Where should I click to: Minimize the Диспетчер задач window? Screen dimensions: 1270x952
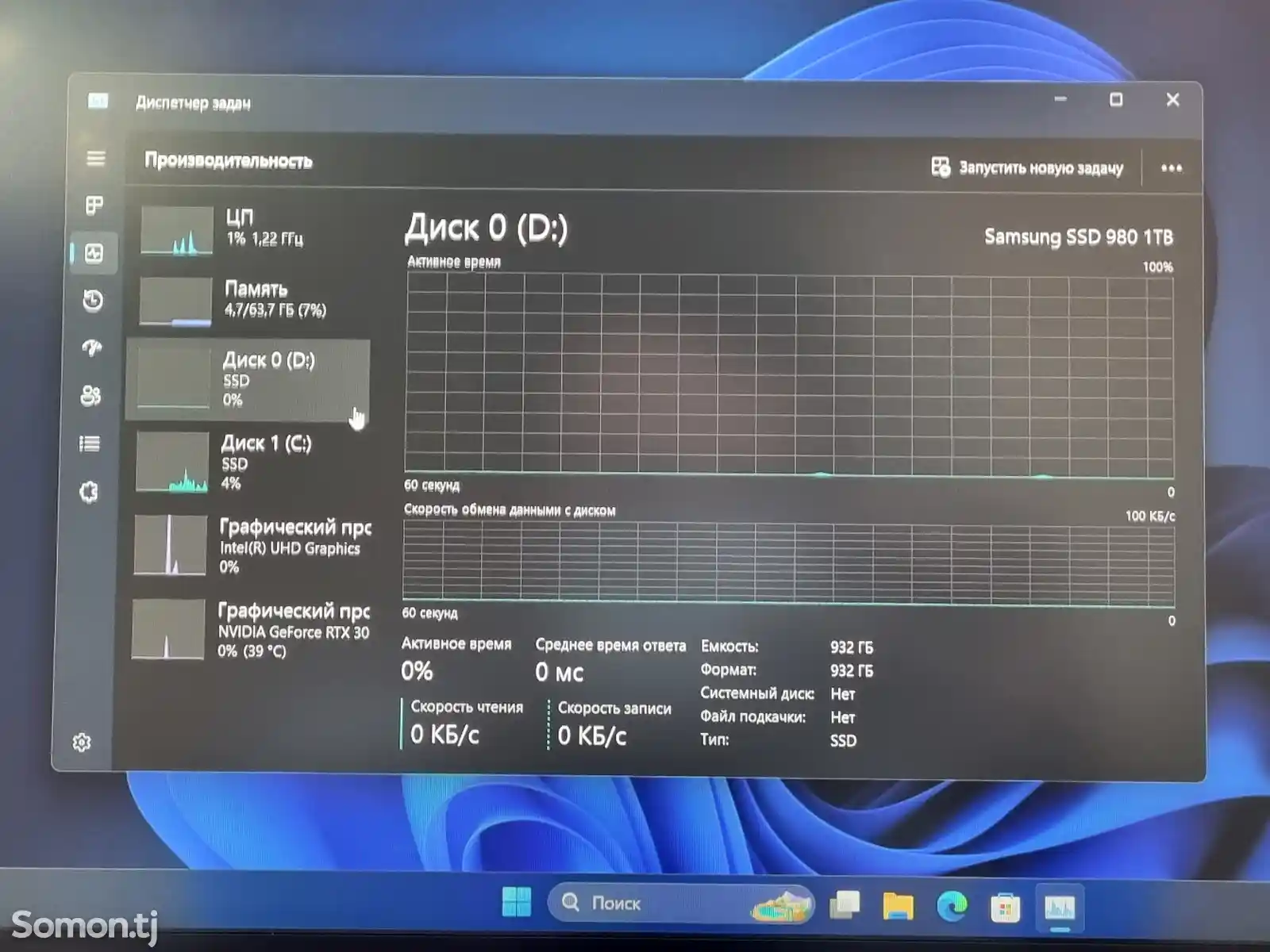tap(1060, 99)
